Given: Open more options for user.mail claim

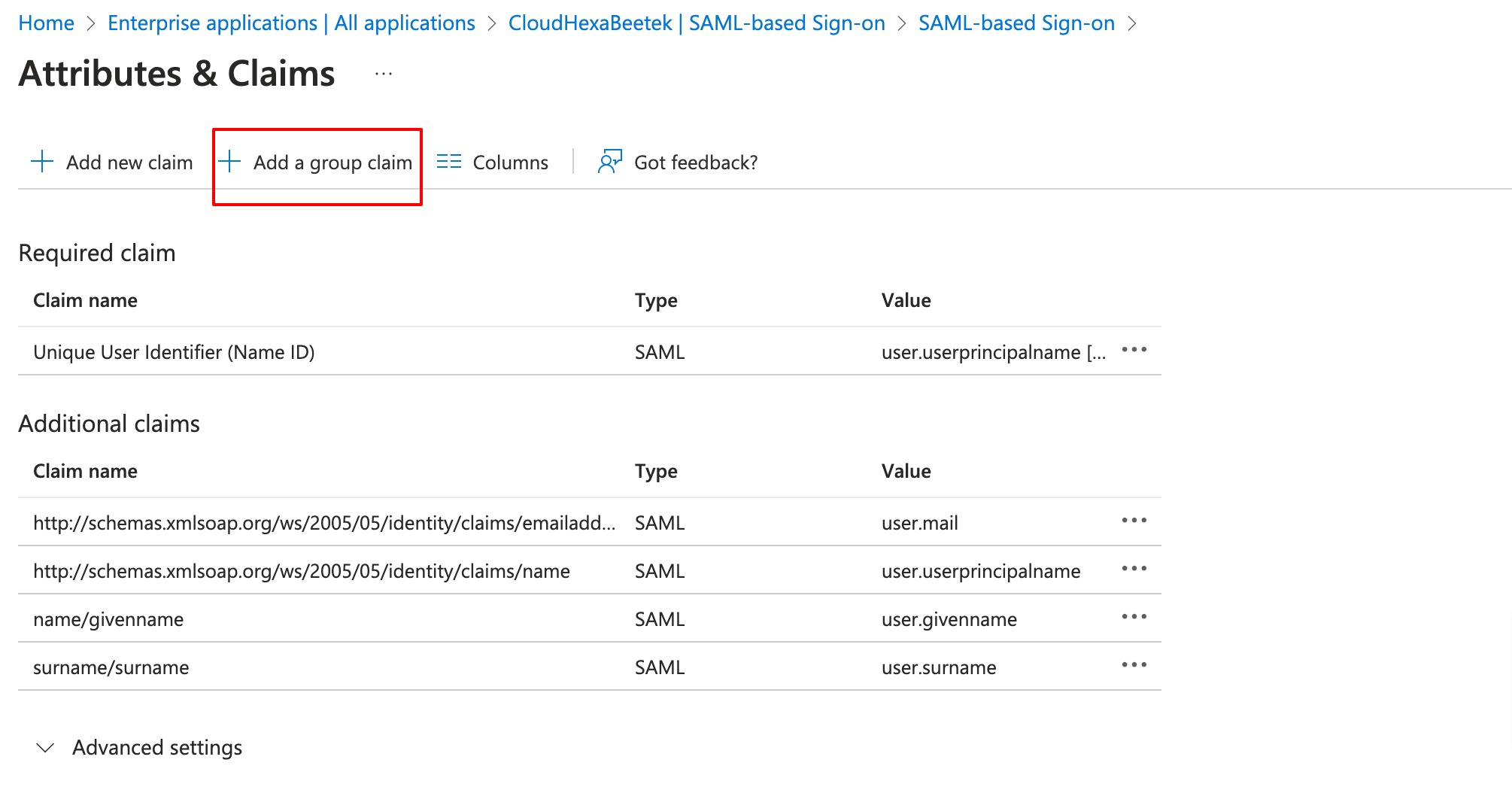Looking at the screenshot, I should [x=1134, y=521].
